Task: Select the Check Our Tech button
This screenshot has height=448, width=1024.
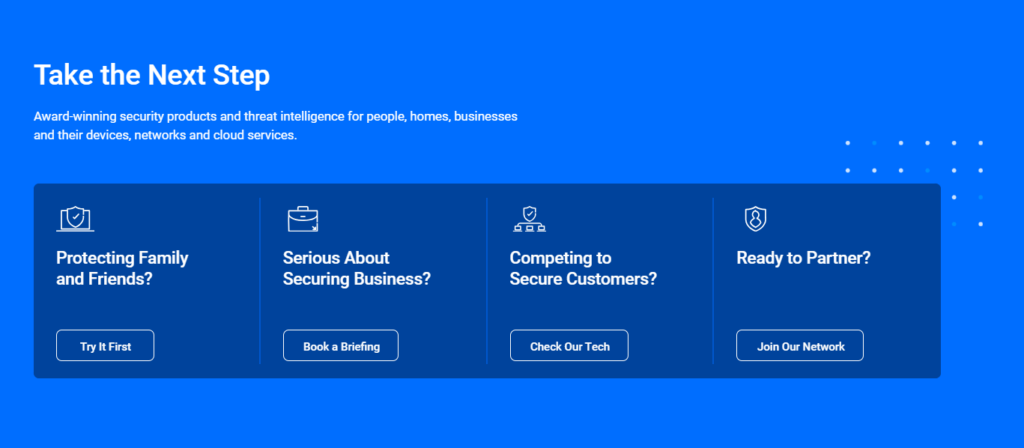Action: [569, 345]
